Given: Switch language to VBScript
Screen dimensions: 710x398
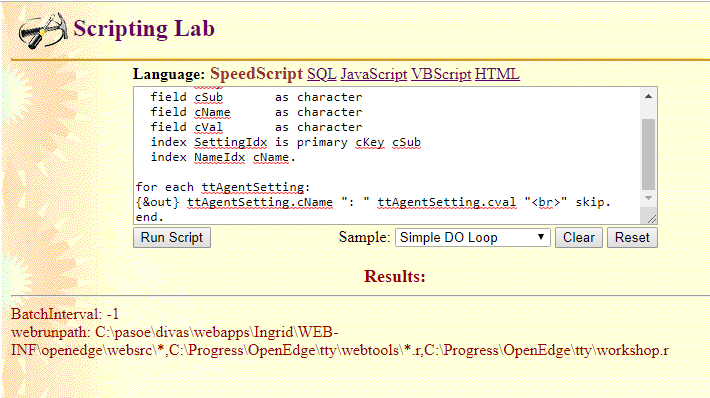Looking at the screenshot, I should click(441, 74).
